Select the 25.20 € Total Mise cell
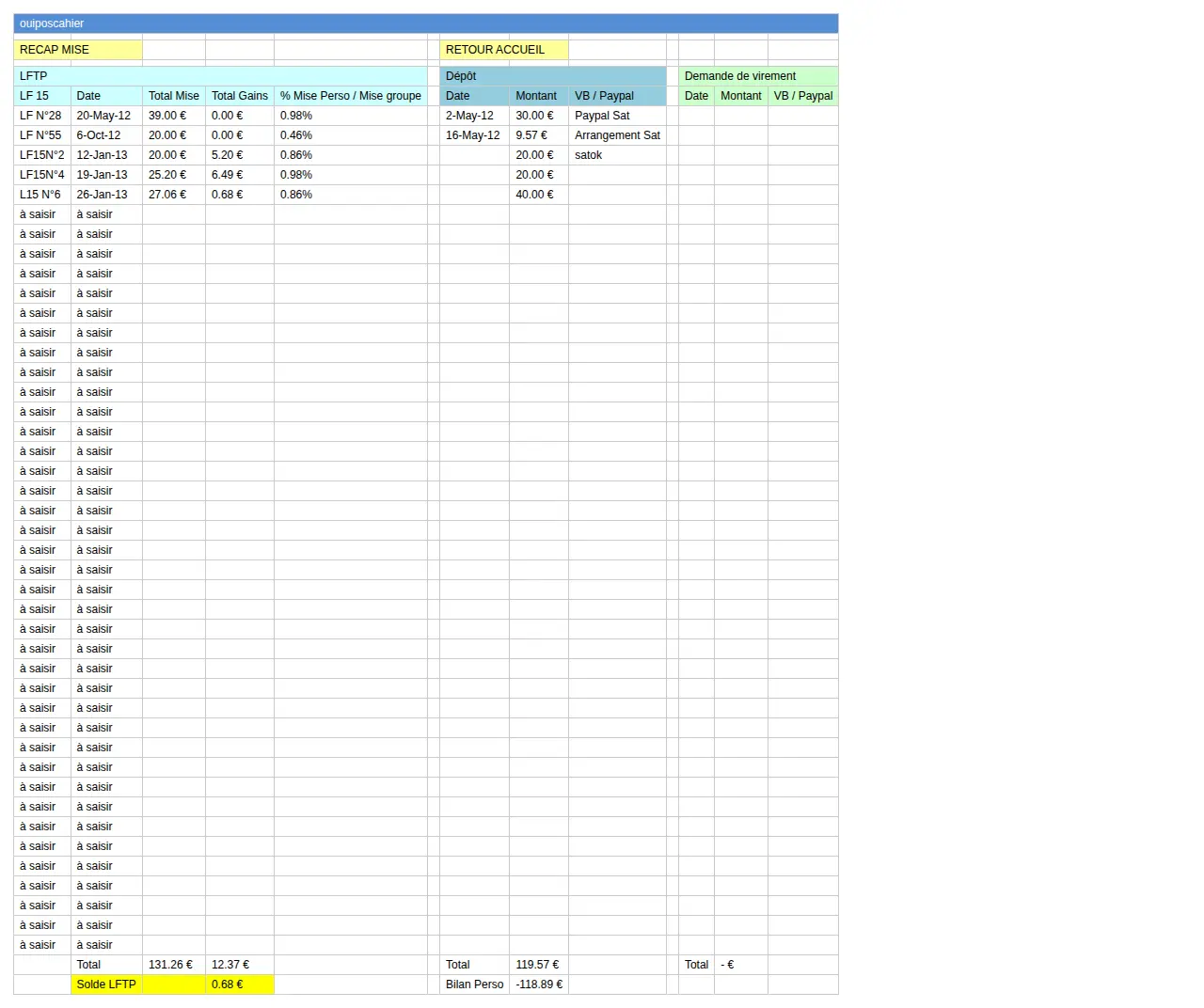 point(174,175)
